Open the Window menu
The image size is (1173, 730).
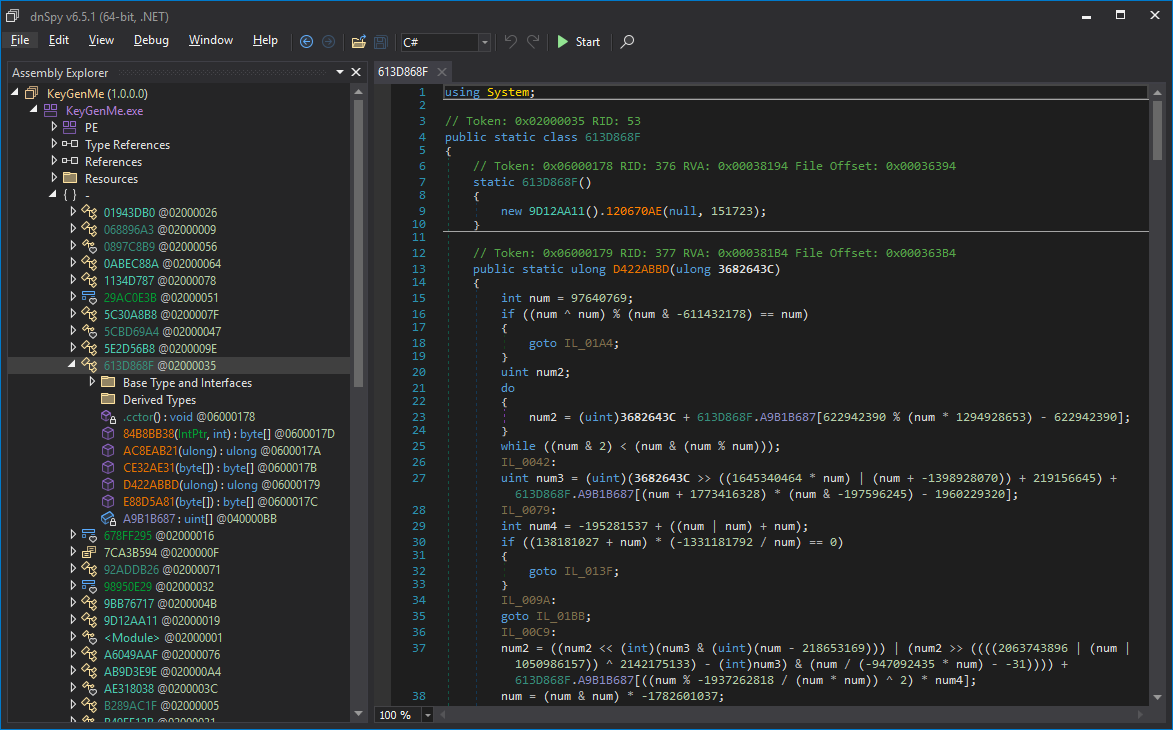click(211, 40)
